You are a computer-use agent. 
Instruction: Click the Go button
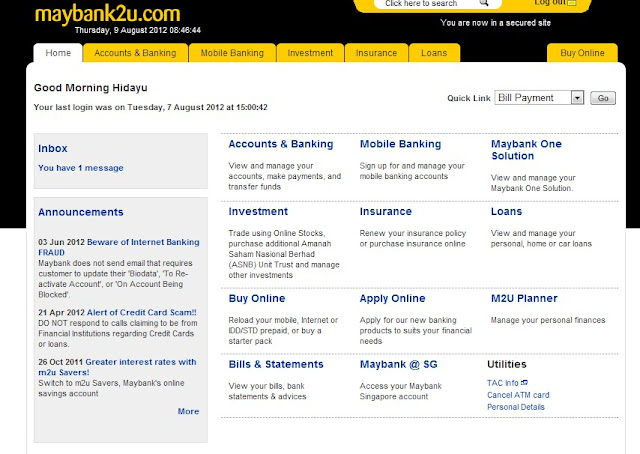603,98
